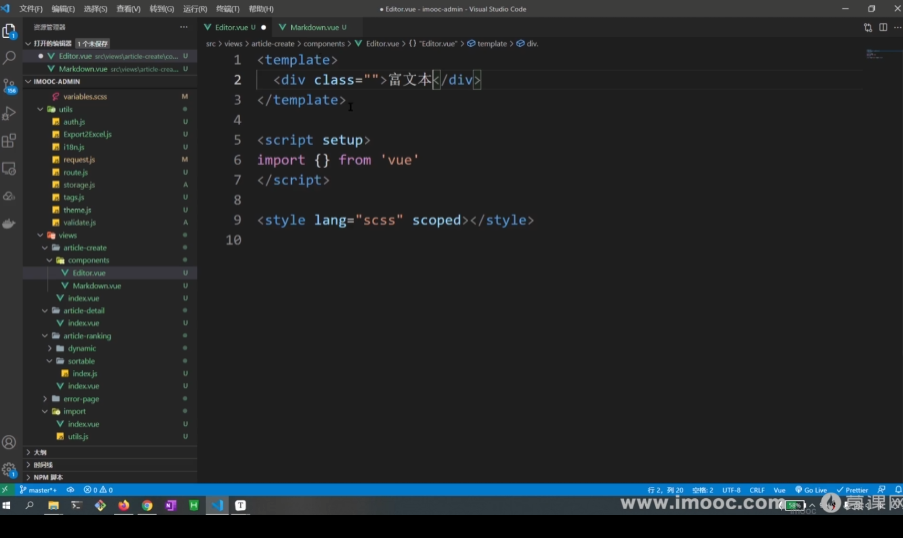This screenshot has width=903, height=538.
Task: Open File Explorer from taskbar
Action: click(x=53, y=505)
